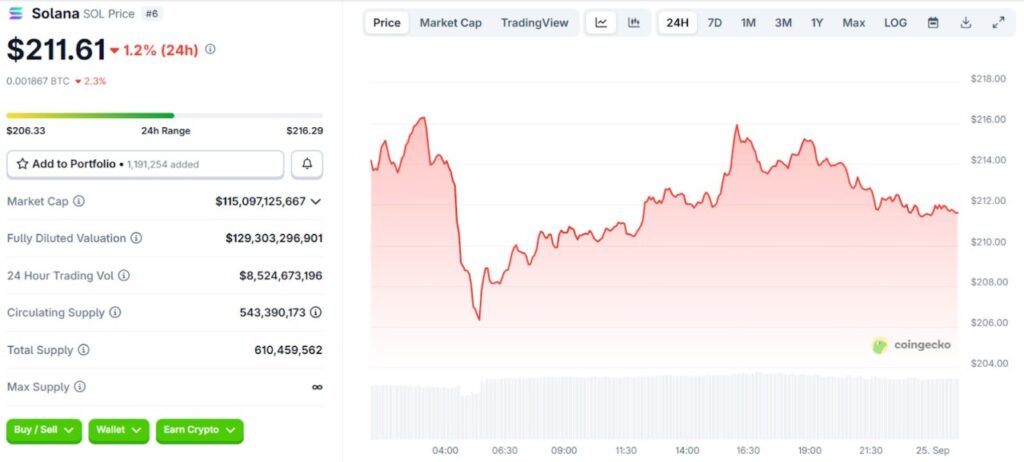Expand the Market Cap value chevron
The height and width of the screenshot is (462, 1024).
[316, 201]
